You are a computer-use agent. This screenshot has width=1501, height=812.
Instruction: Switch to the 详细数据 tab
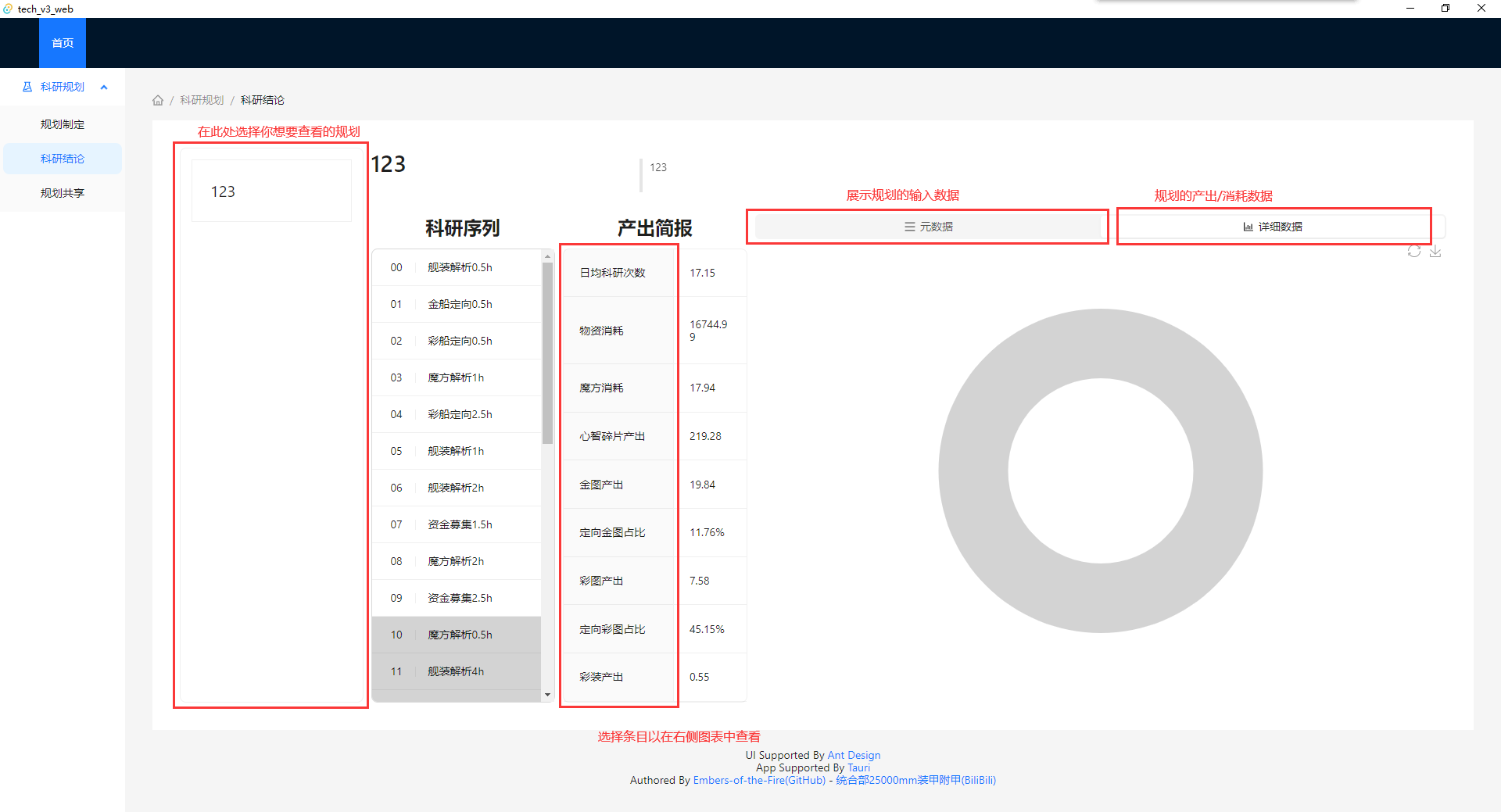pos(1273,227)
